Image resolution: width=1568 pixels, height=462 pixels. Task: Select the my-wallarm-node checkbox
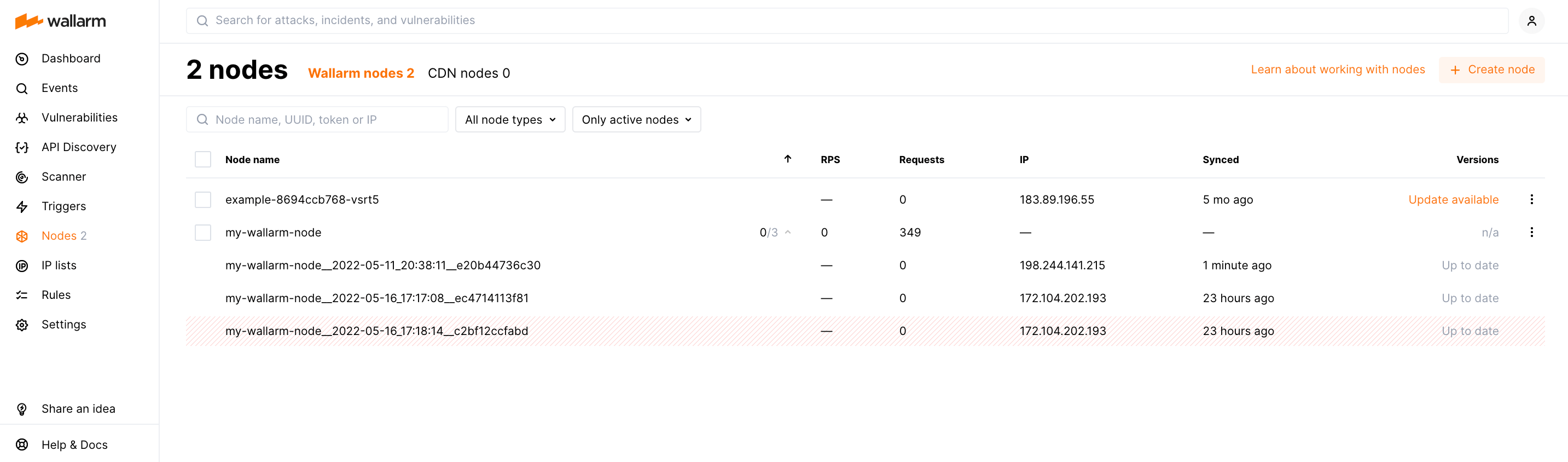click(x=202, y=233)
